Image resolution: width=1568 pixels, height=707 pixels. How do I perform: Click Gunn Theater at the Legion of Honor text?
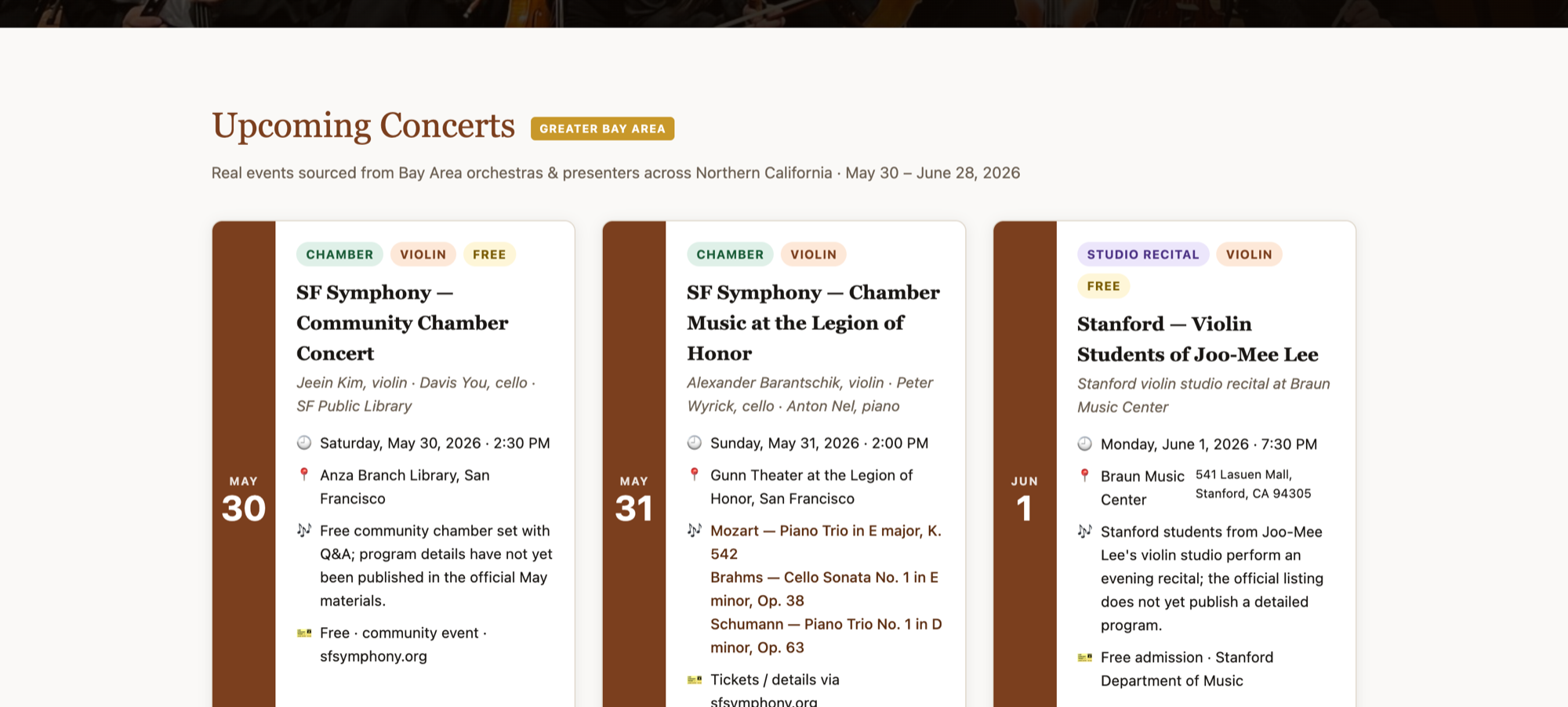coord(811,487)
